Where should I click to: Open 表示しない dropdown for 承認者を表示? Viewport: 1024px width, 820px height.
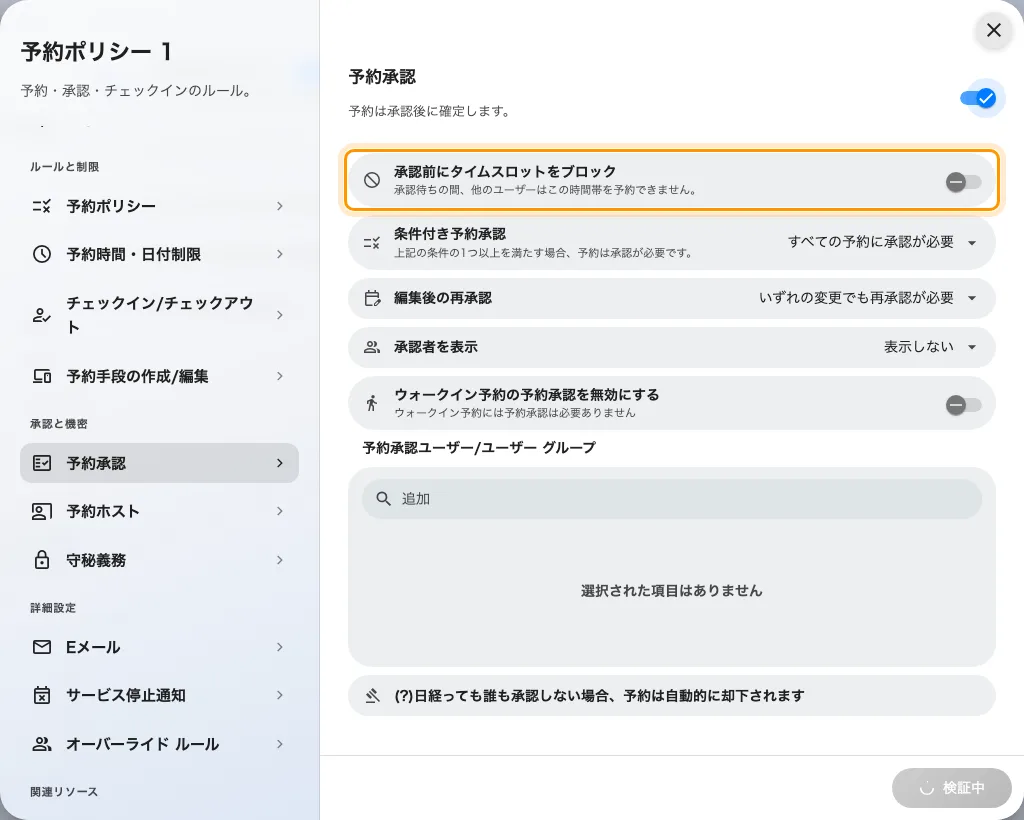tap(930, 347)
